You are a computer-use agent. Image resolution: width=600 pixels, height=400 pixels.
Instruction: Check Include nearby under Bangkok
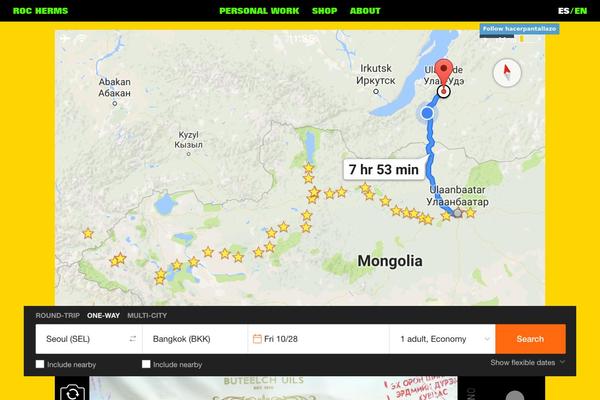(x=146, y=364)
